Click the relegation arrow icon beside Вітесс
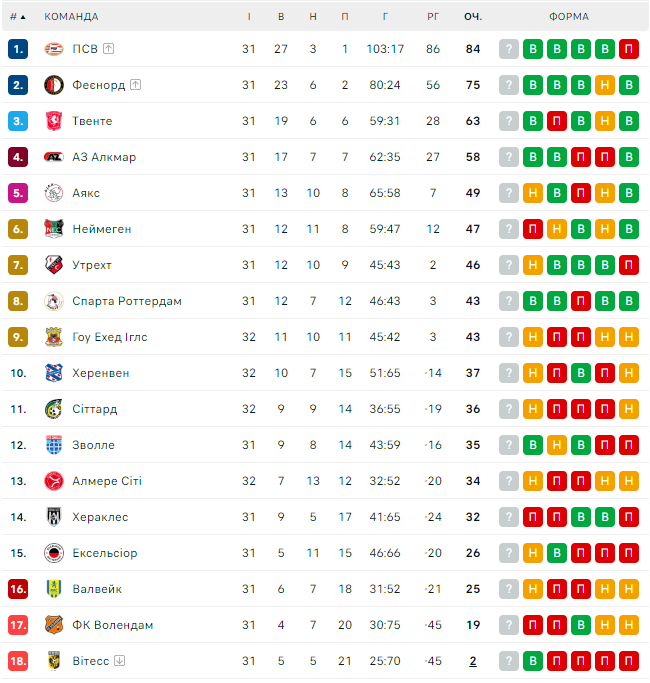The image size is (650, 683). (x=120, y=661)
